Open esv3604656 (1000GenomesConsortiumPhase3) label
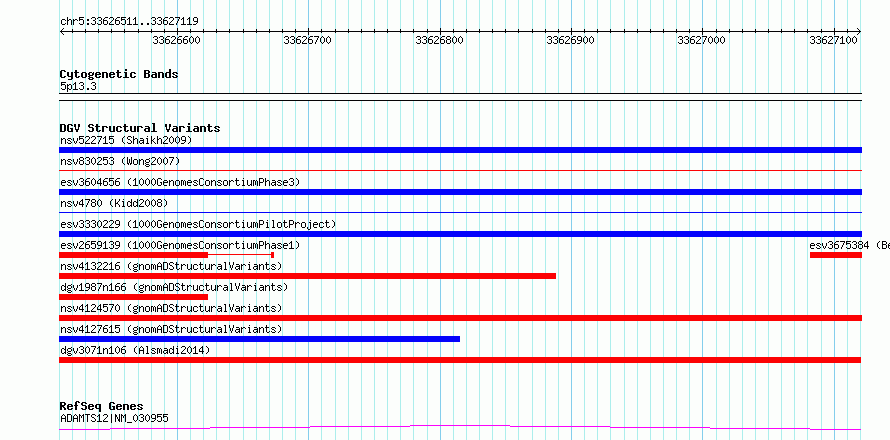This screenshot has width=890, height=440. (x=180, y=182)
